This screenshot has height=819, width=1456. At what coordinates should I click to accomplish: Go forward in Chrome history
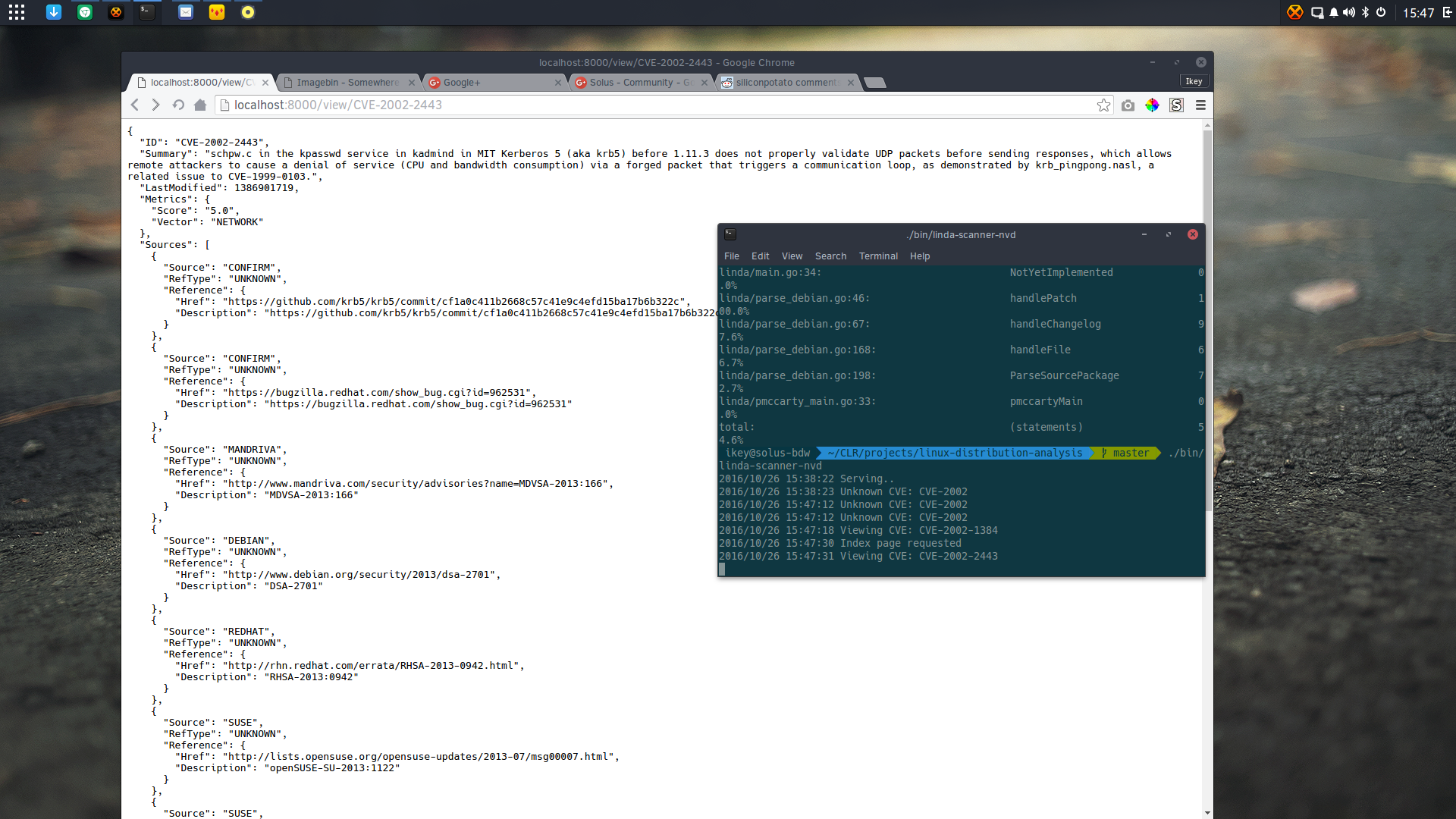tap(155, 105)
